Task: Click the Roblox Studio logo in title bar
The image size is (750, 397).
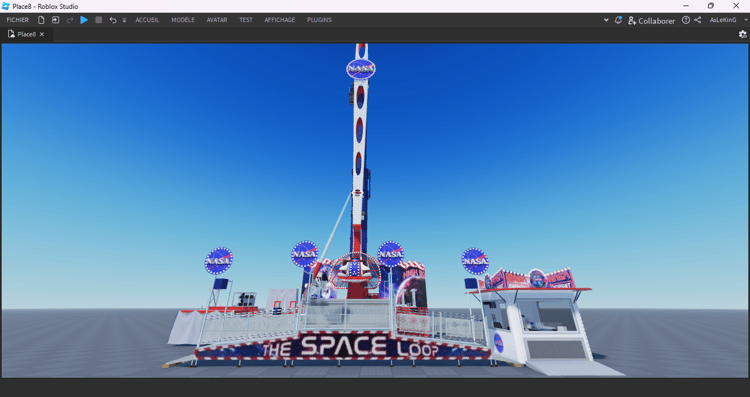Action: 6,6
